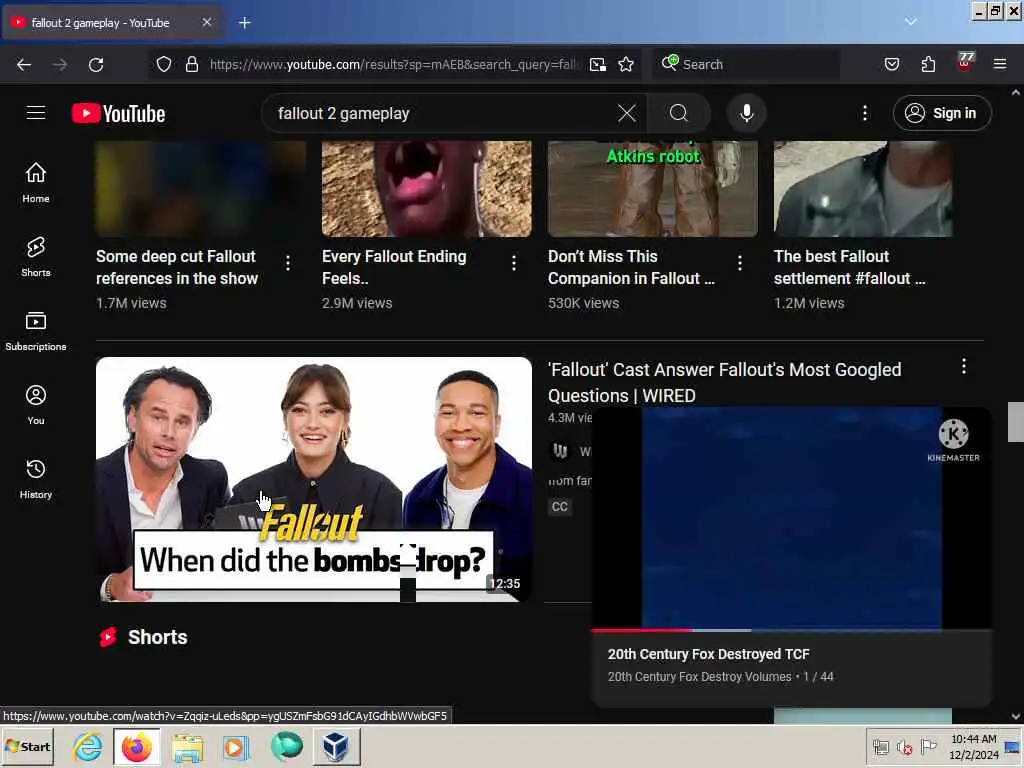Open the YouTube guide hamburger menu
Viewport: 1024px width, 768px height.
pyautogui.click(x=36, y=113)
